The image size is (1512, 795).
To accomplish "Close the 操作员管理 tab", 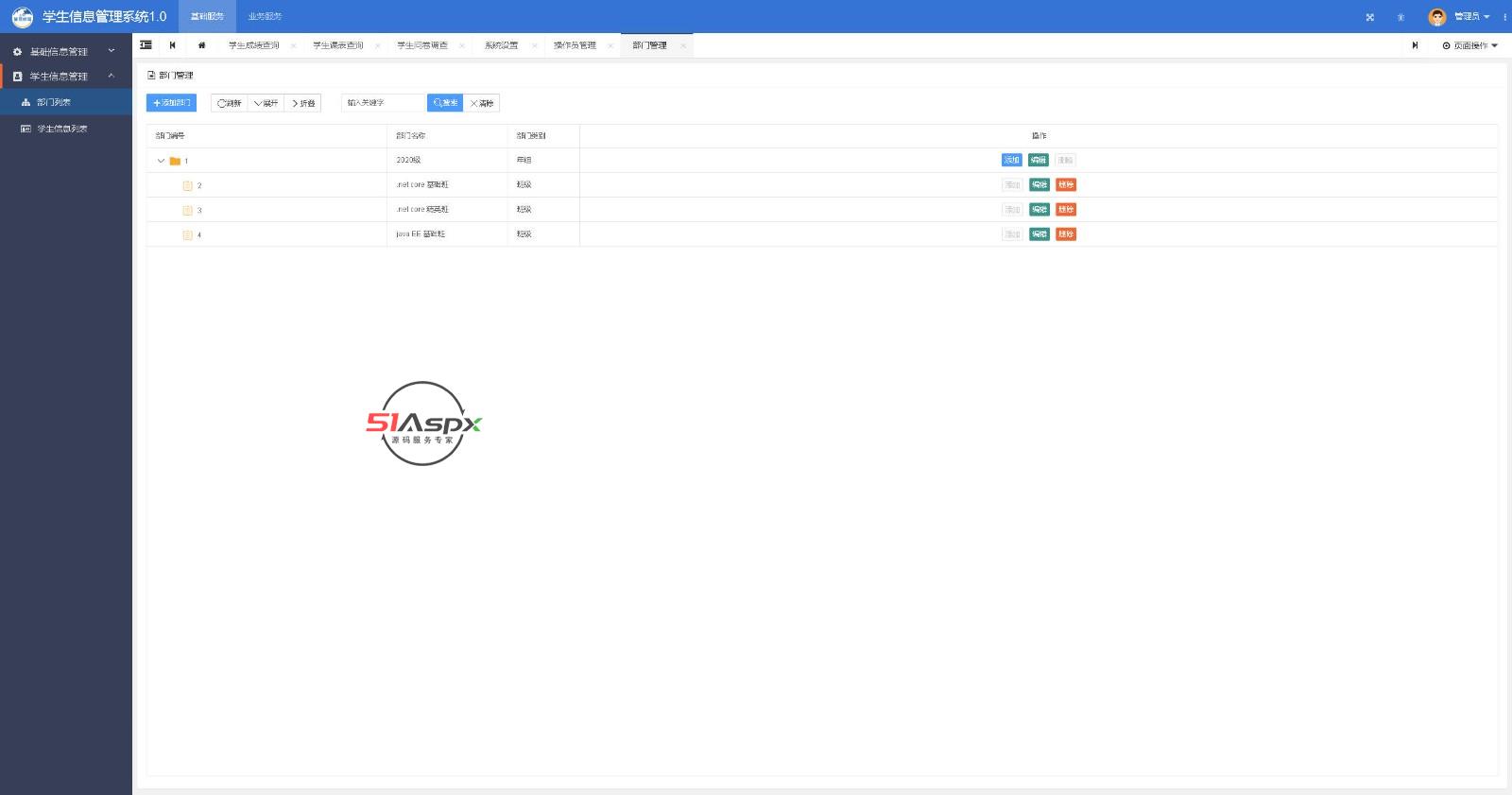I will 610,45.
